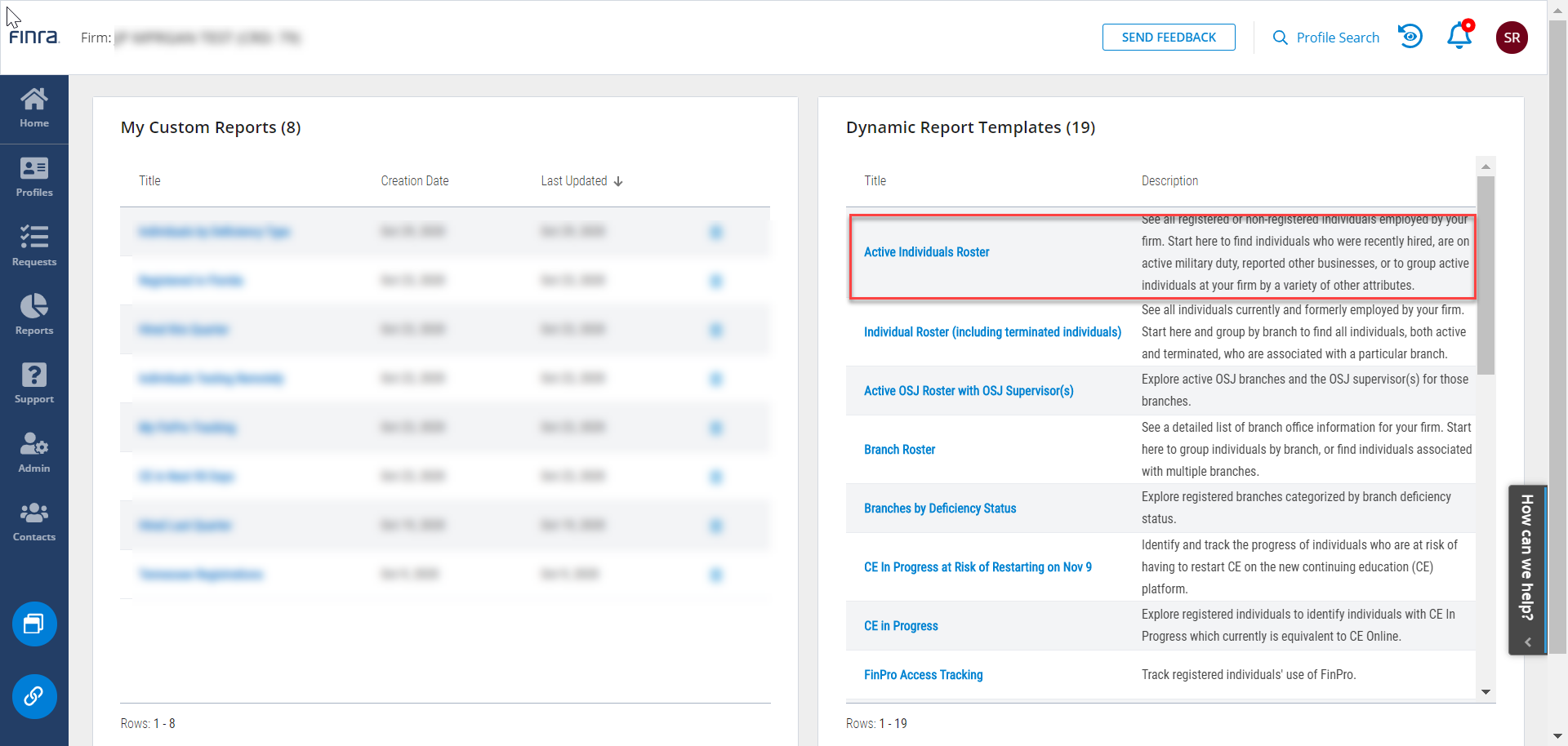Open Contacts in the sidebar
The width and height of the screenshot is (1568, 746).
34,522
